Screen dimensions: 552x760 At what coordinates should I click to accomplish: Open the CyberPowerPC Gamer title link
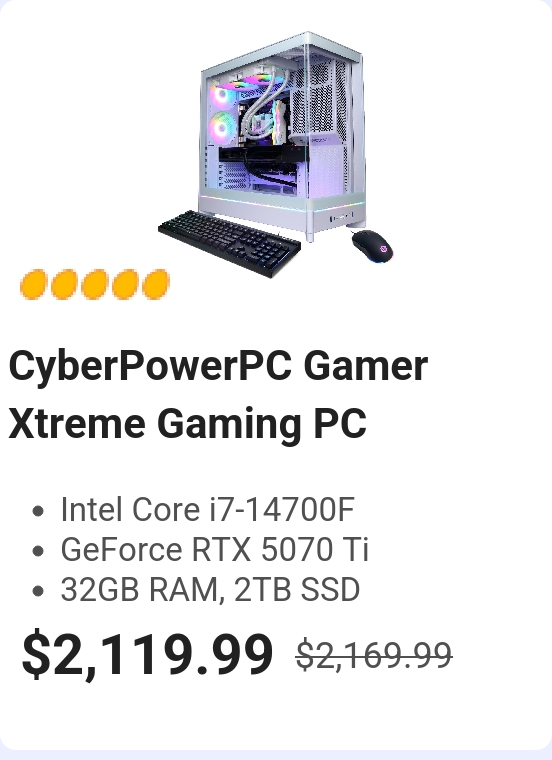218,366
